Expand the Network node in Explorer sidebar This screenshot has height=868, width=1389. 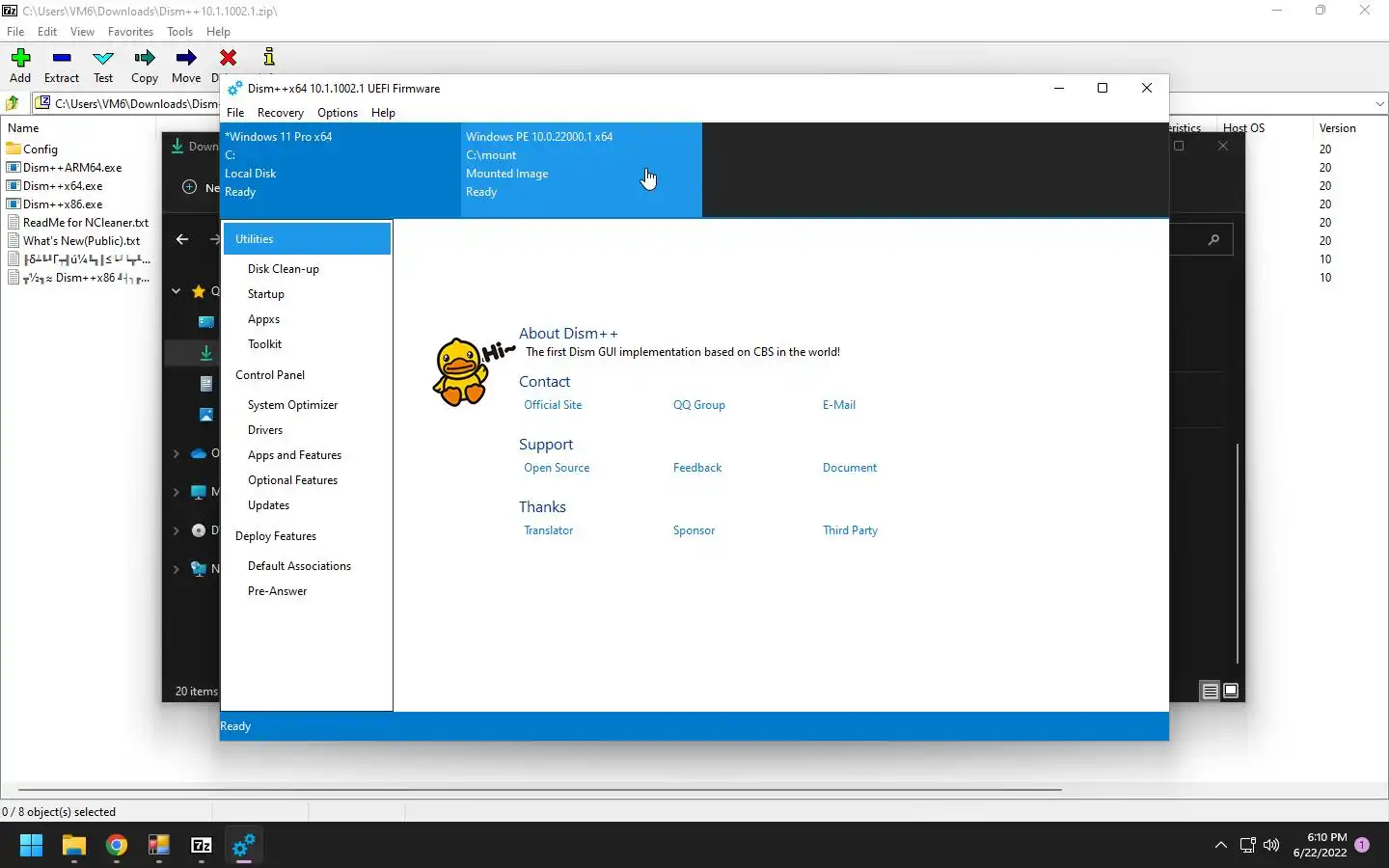[x=176, y=569]
